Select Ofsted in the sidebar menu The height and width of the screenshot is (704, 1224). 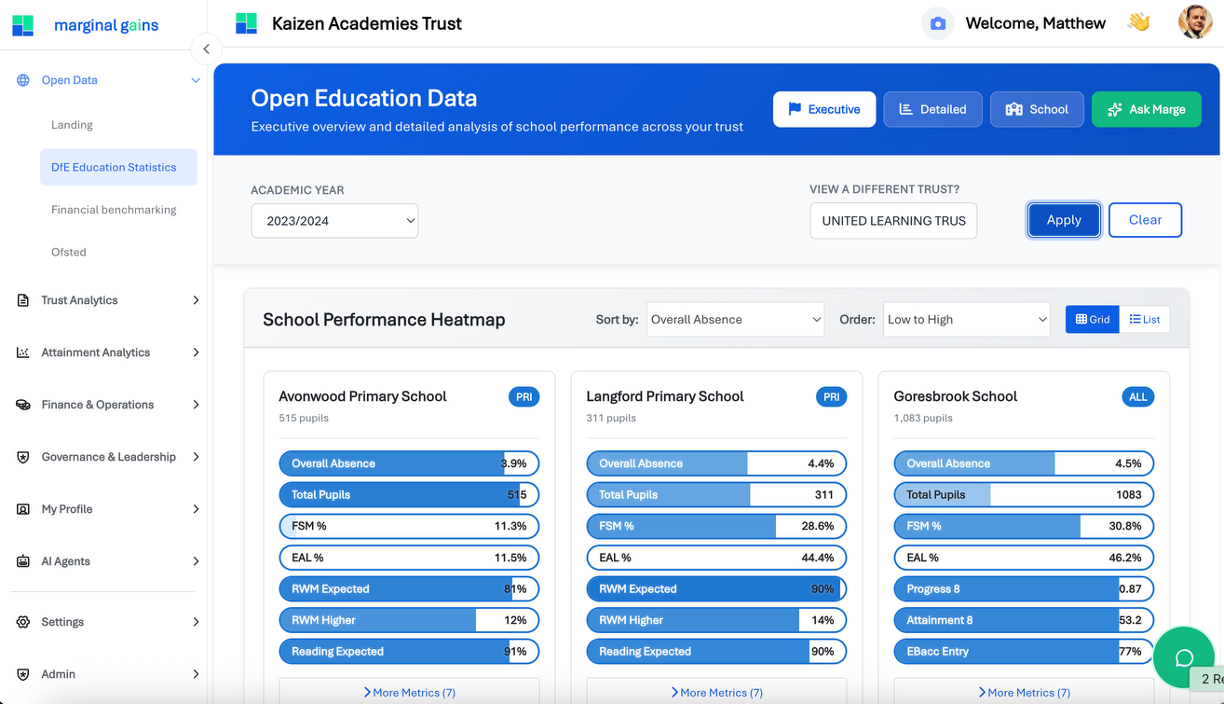pos(68,252)
